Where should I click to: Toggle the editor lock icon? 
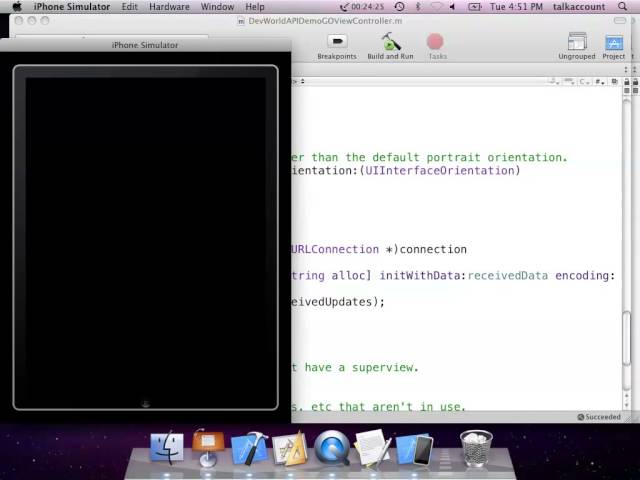click(627, 82)
